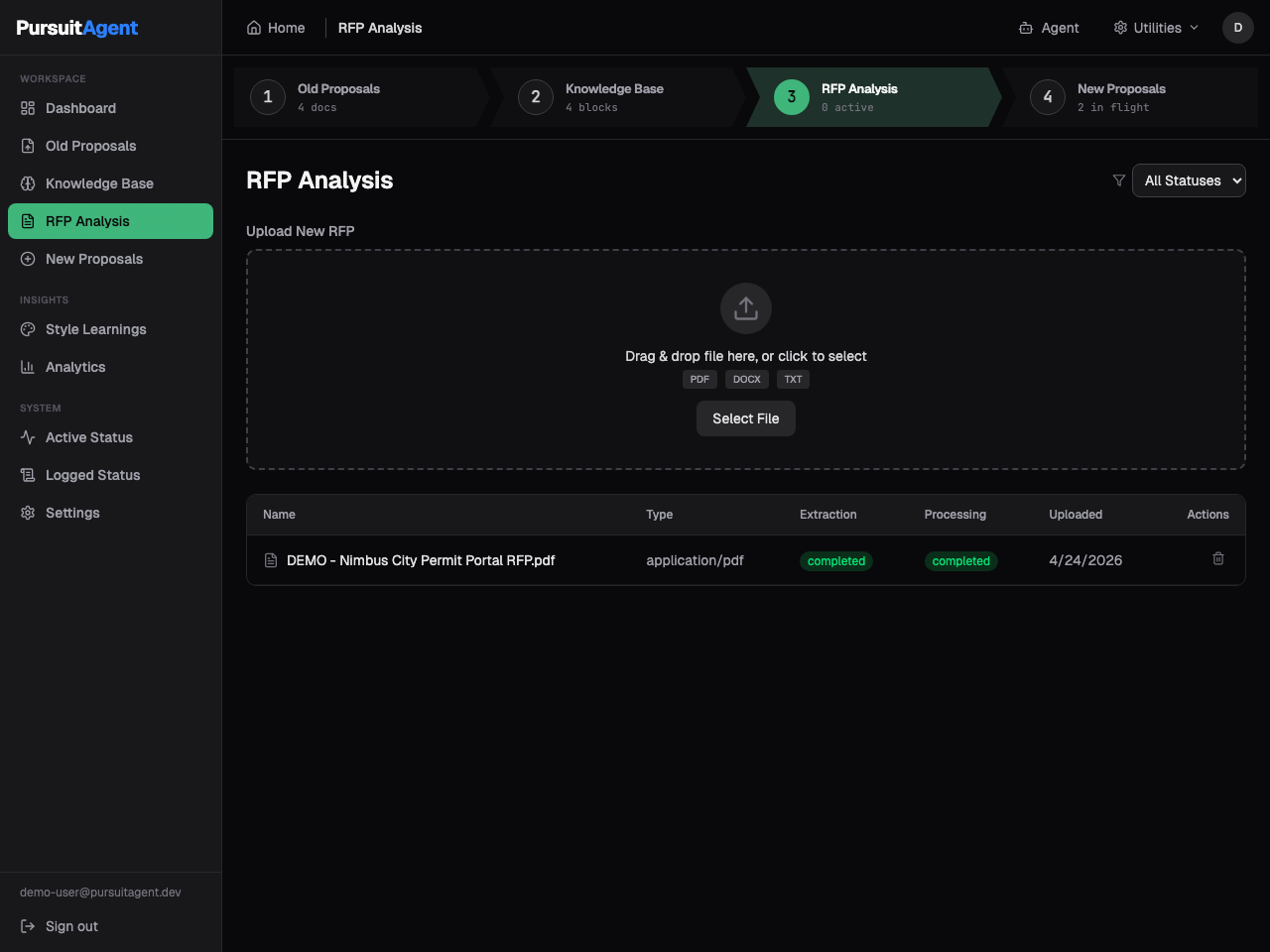Image resolution: width=1270 pixels, height=952 pixels.
Task: Open the user avatar D menu
Action: tap(1238, 28)
